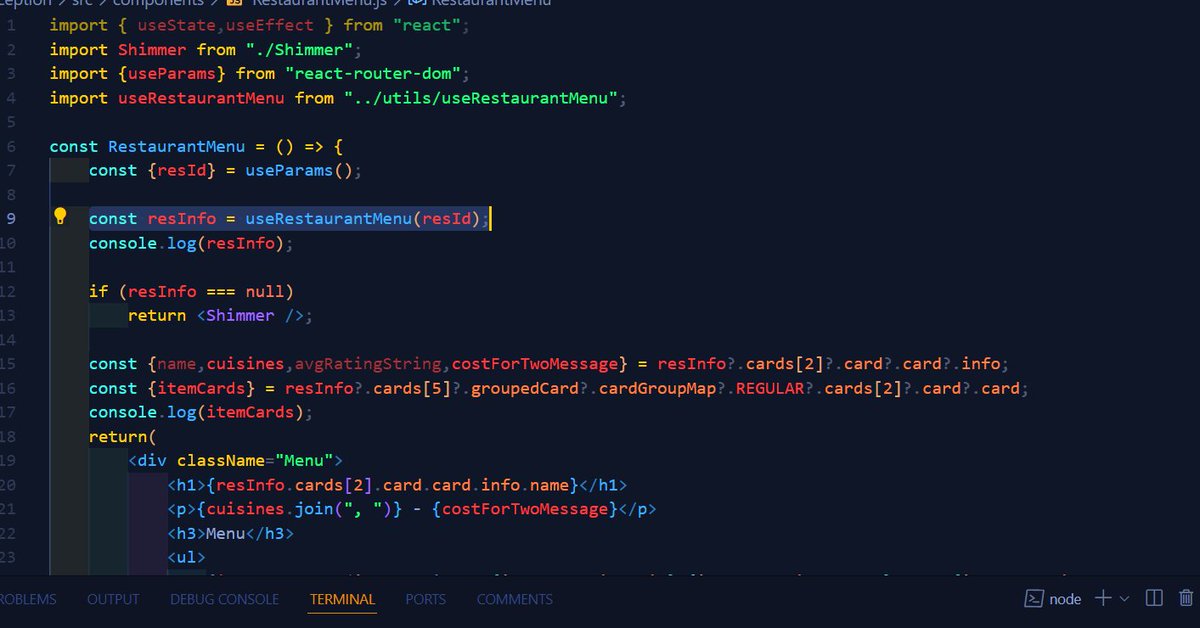Click useRestaurantMenu(resId) call on line 9
The width and height of the screenshot is (1200, 628).
point(363,219)
